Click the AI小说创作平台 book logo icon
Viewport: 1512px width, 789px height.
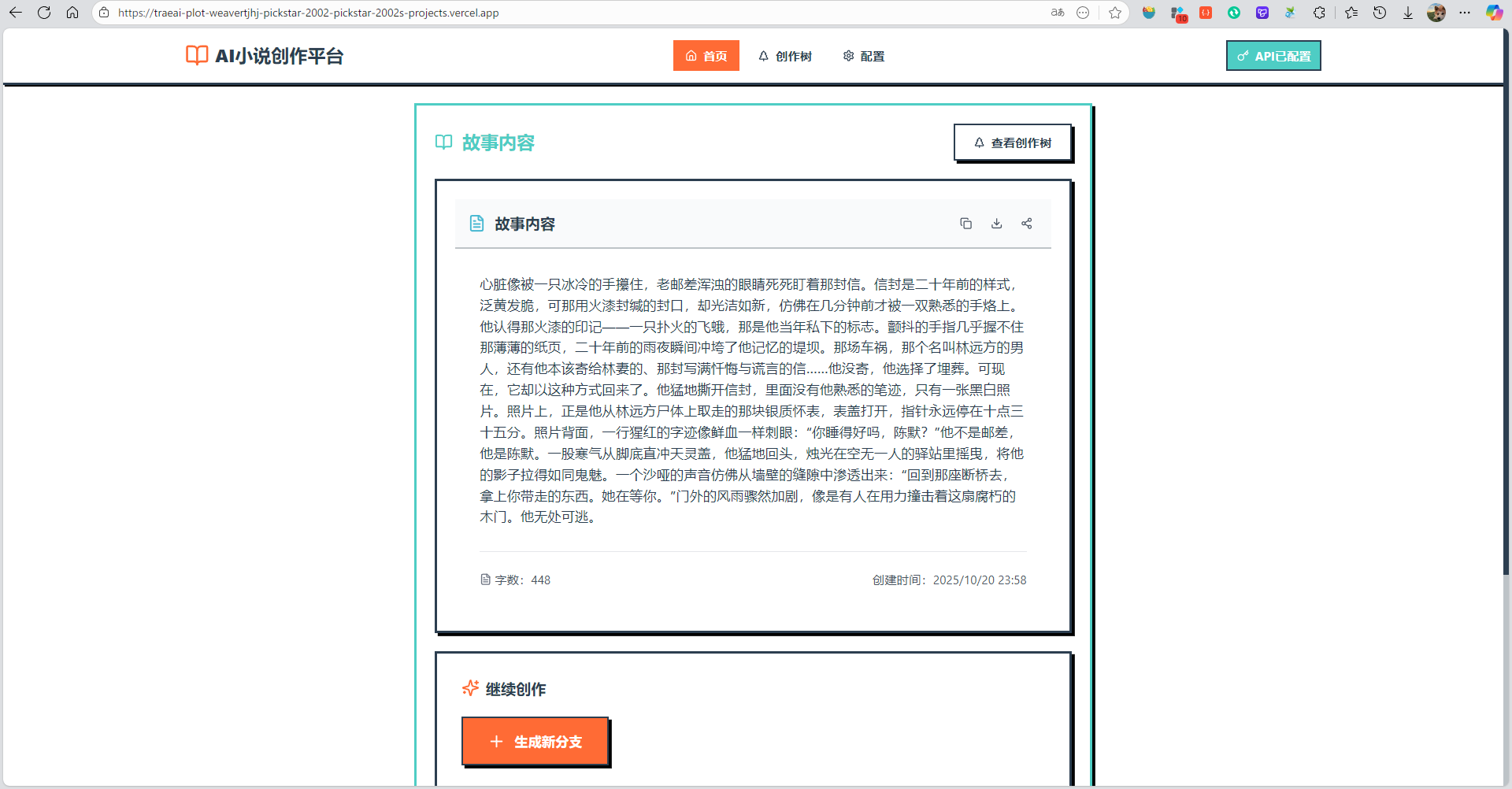pyautogui.click(x=197, y=55)
